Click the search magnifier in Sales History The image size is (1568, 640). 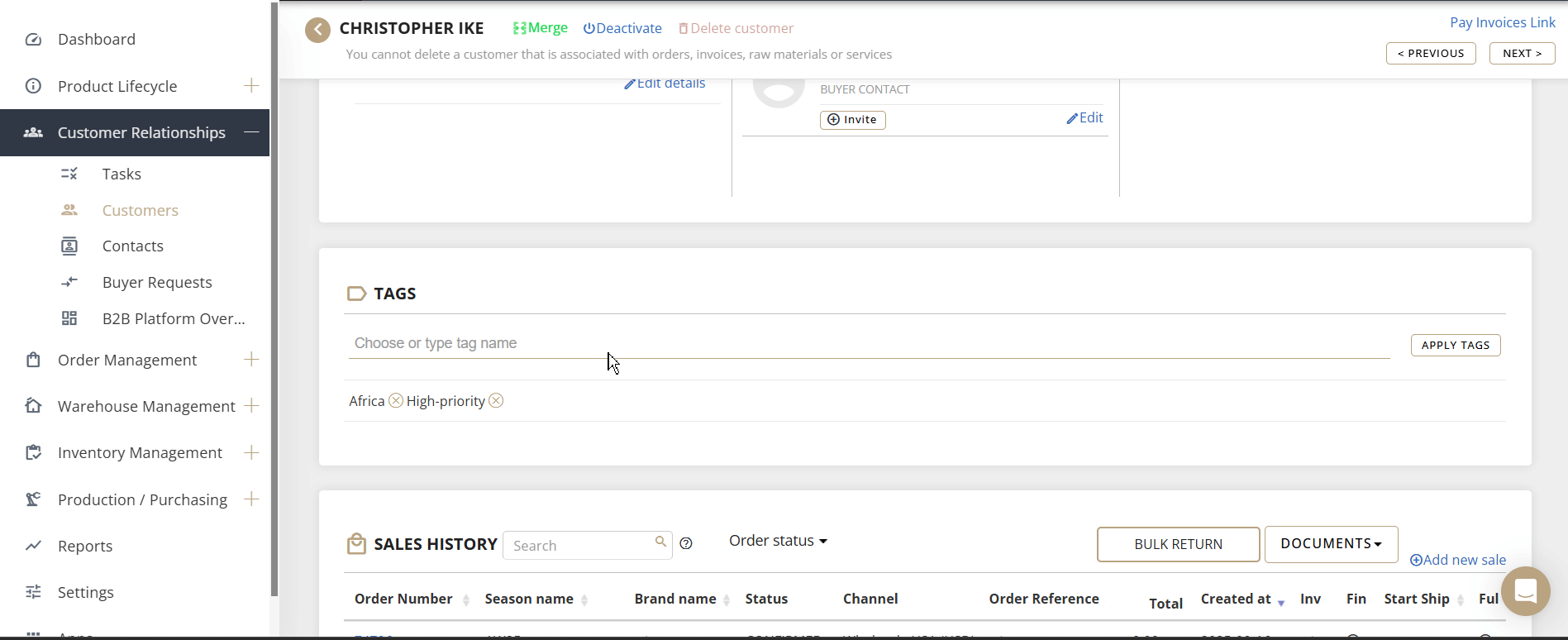(660, 542)
